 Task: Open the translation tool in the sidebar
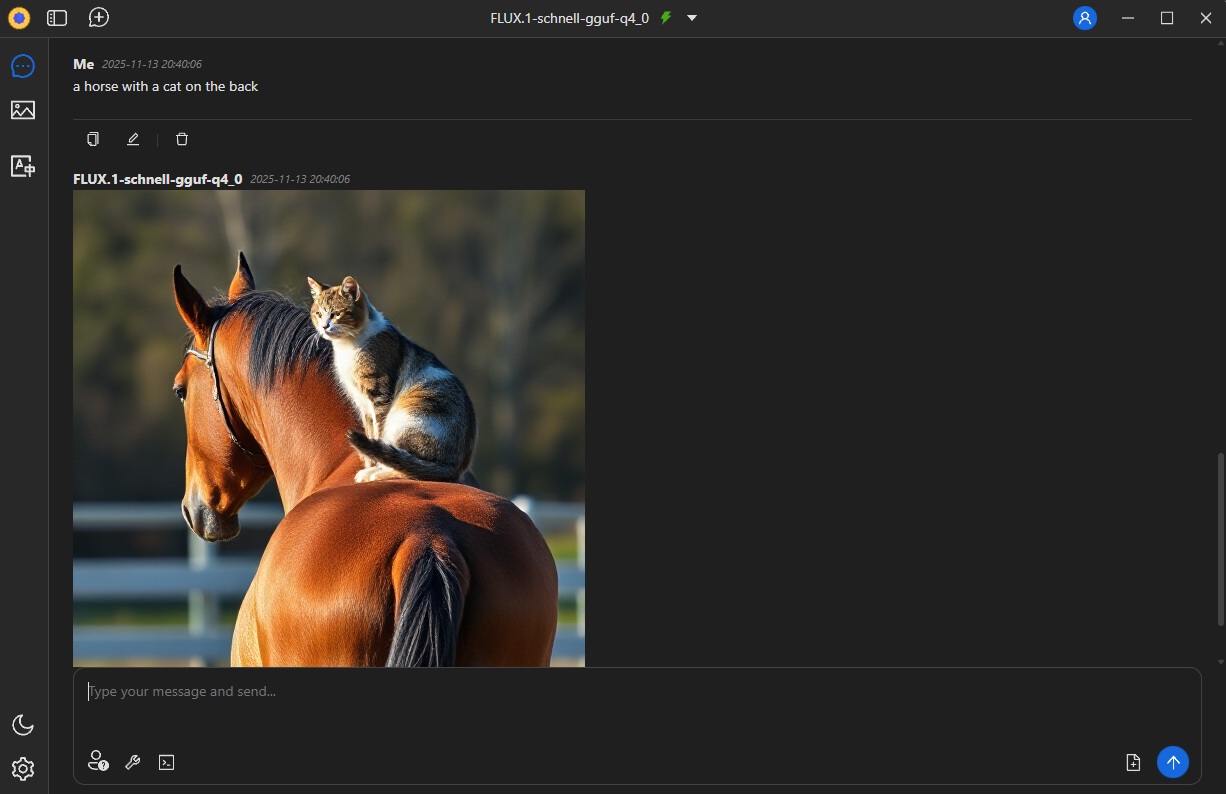(x=23, y=166)
